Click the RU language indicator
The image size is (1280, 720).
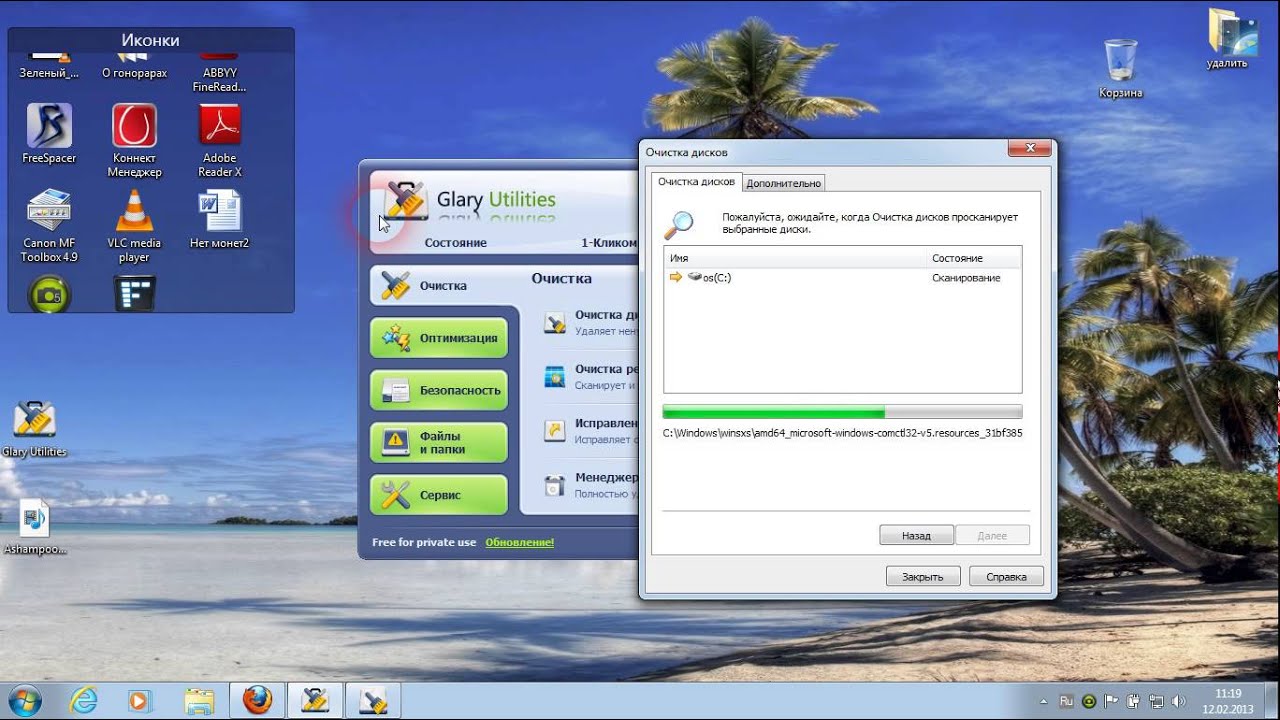(x=1066, y=701)
